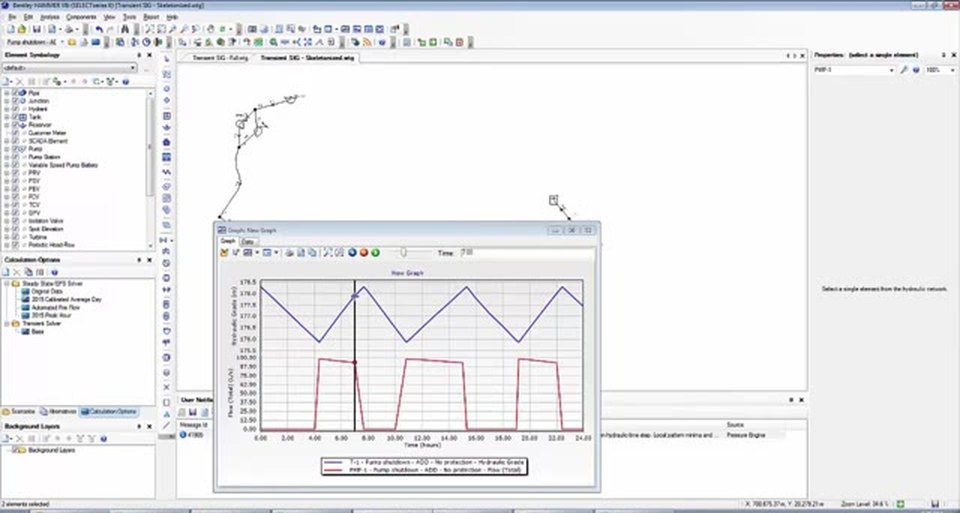Screen dimensions: 960x513
Task: Click the Time input field in graph
Action: pos(527,252)
